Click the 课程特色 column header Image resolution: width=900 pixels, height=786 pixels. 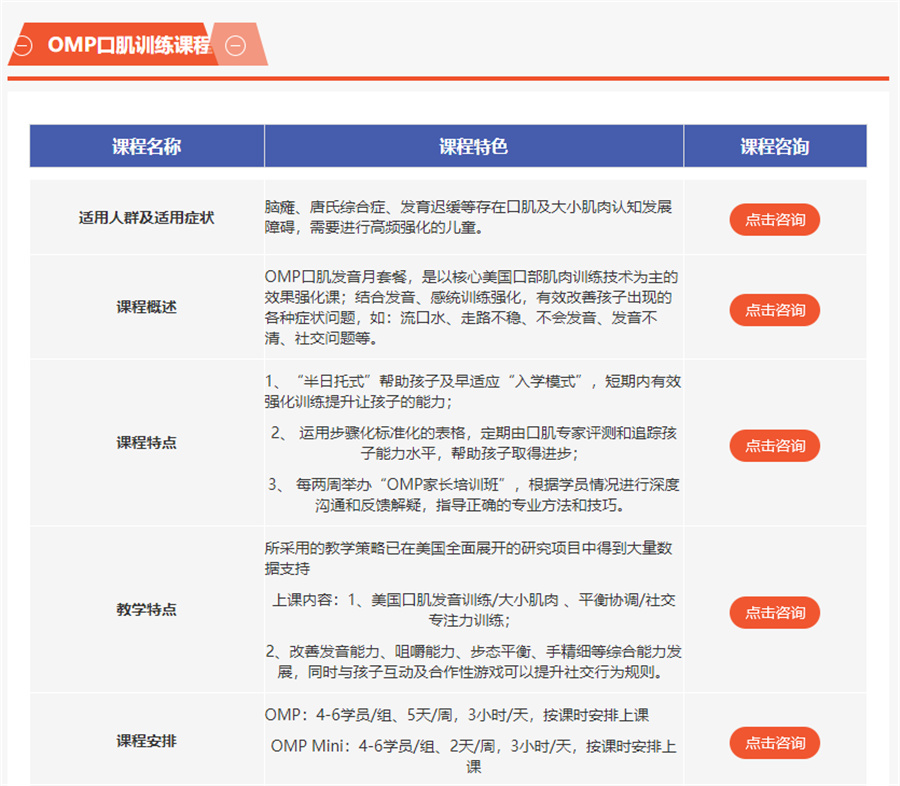473,146
